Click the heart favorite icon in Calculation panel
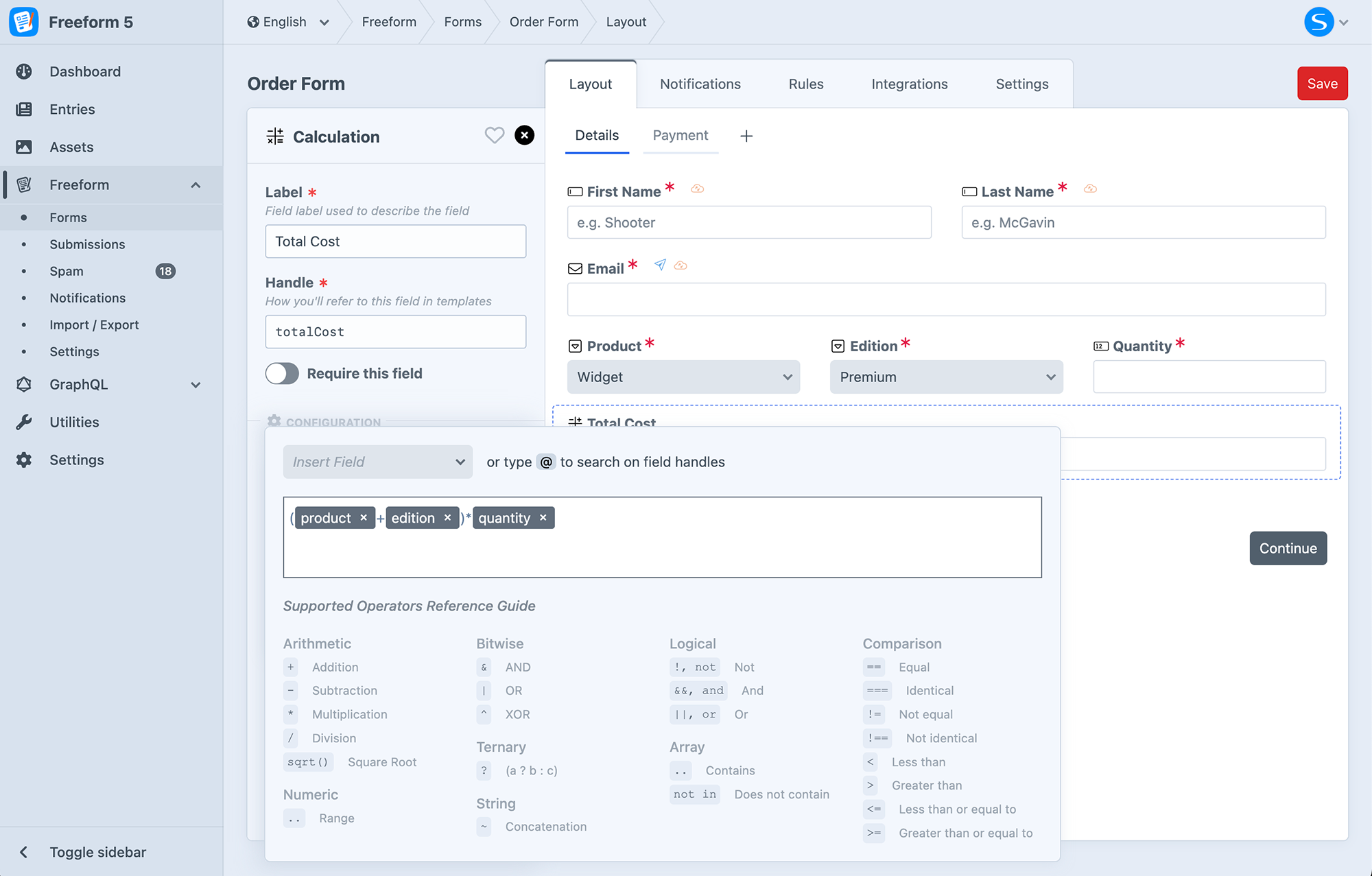 click(494, 135)
